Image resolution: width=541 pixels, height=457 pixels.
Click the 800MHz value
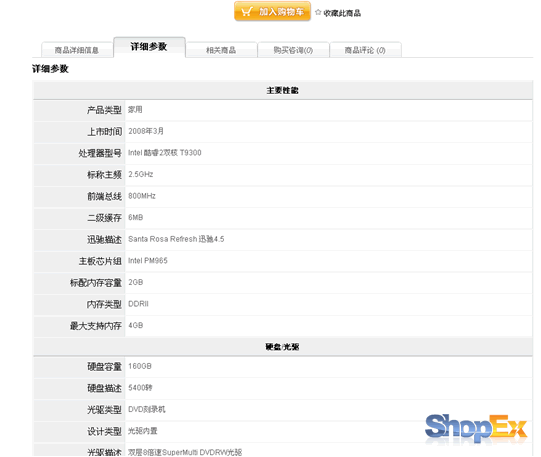(x=142, y=196)
